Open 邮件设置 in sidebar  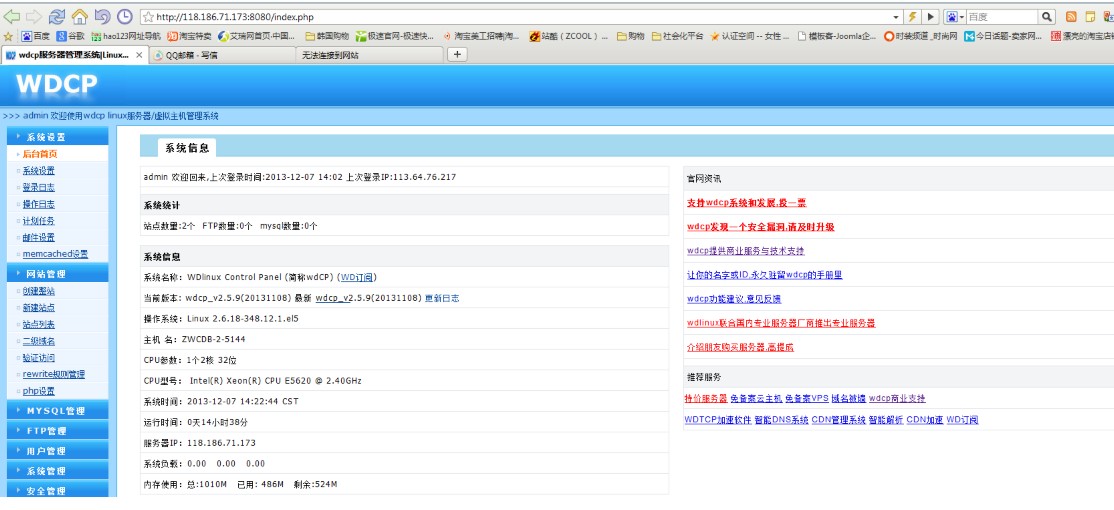tap(38, 237)
